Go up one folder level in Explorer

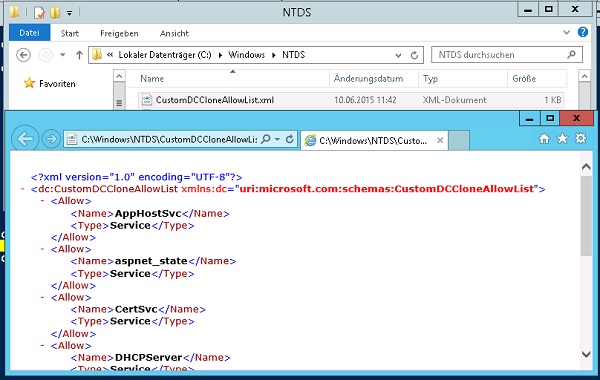click(x=79, y=55)
